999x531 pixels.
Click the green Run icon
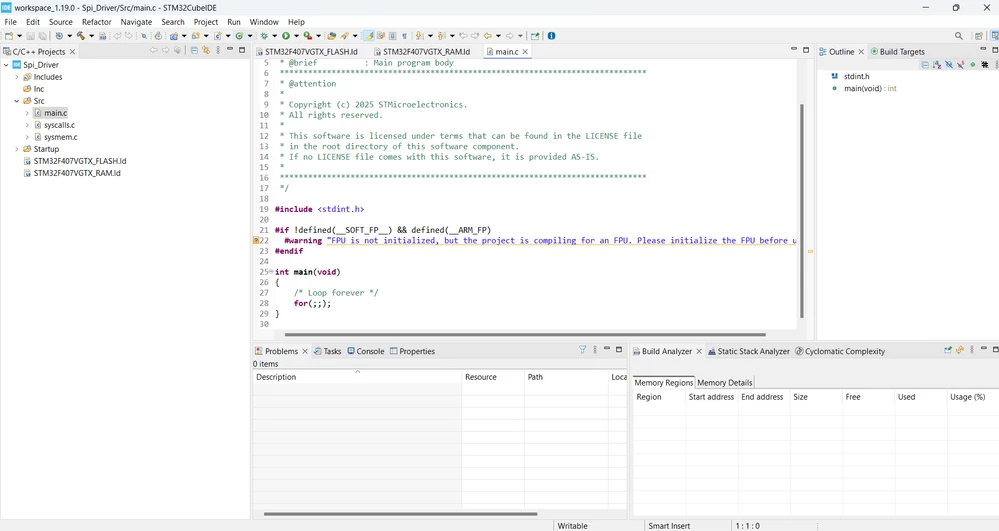286,36
